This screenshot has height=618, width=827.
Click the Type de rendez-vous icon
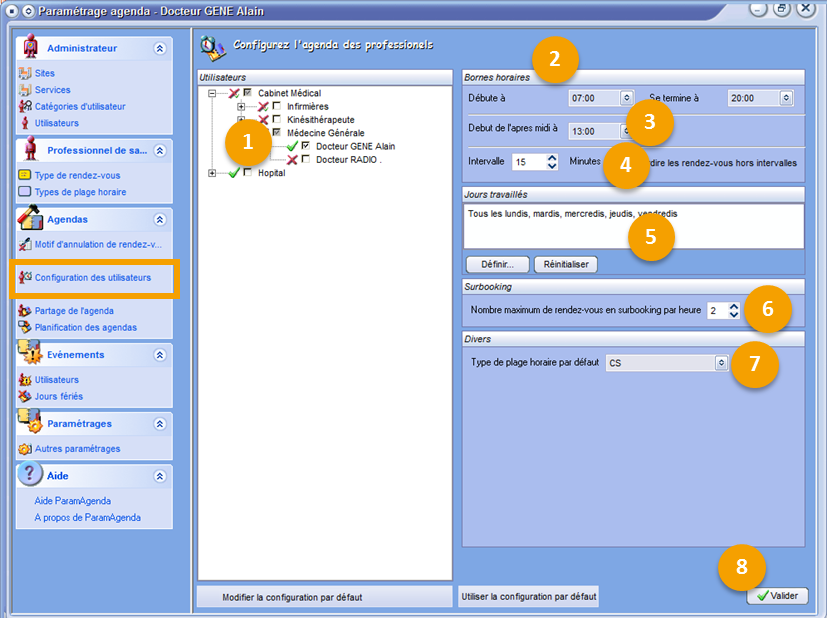[25, 175]
